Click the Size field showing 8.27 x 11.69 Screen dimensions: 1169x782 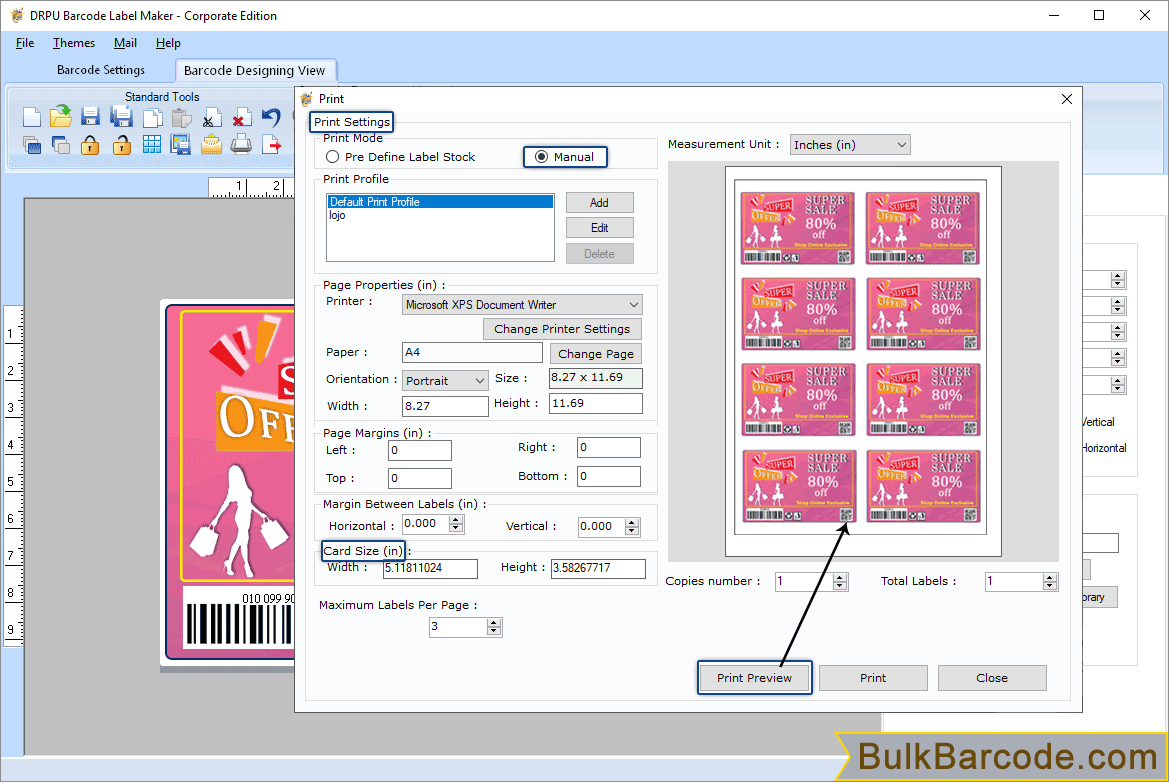[596, 378]
